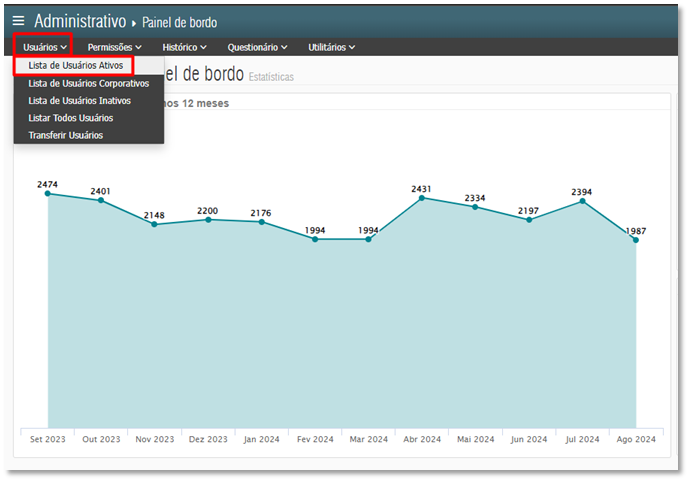Click the Ago 2024 data point 1987
Screen dimensions: 689x481
coord(636,240)
